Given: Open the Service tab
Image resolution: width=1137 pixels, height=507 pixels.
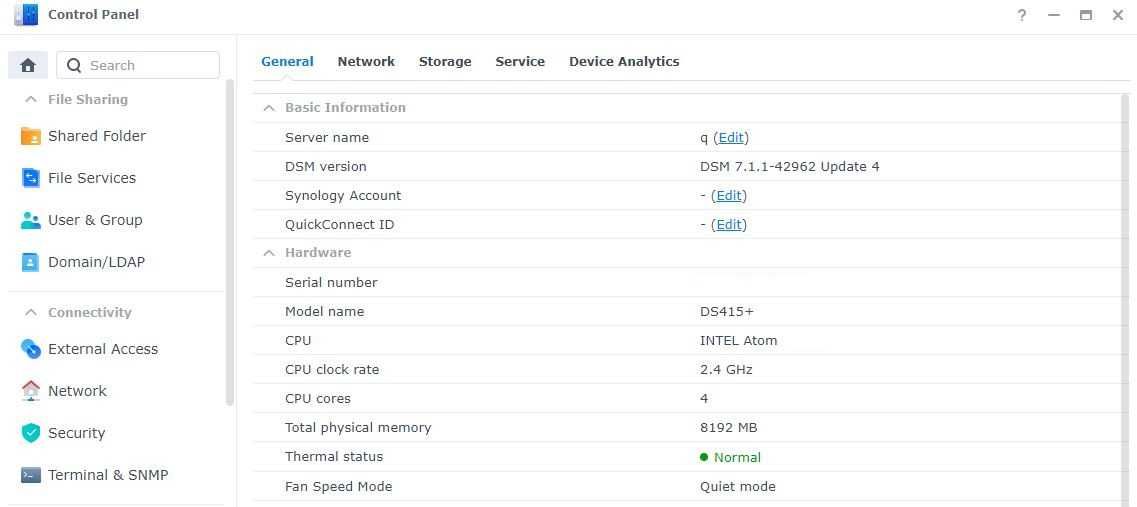Looking at the screenshot, I should 520,62.
